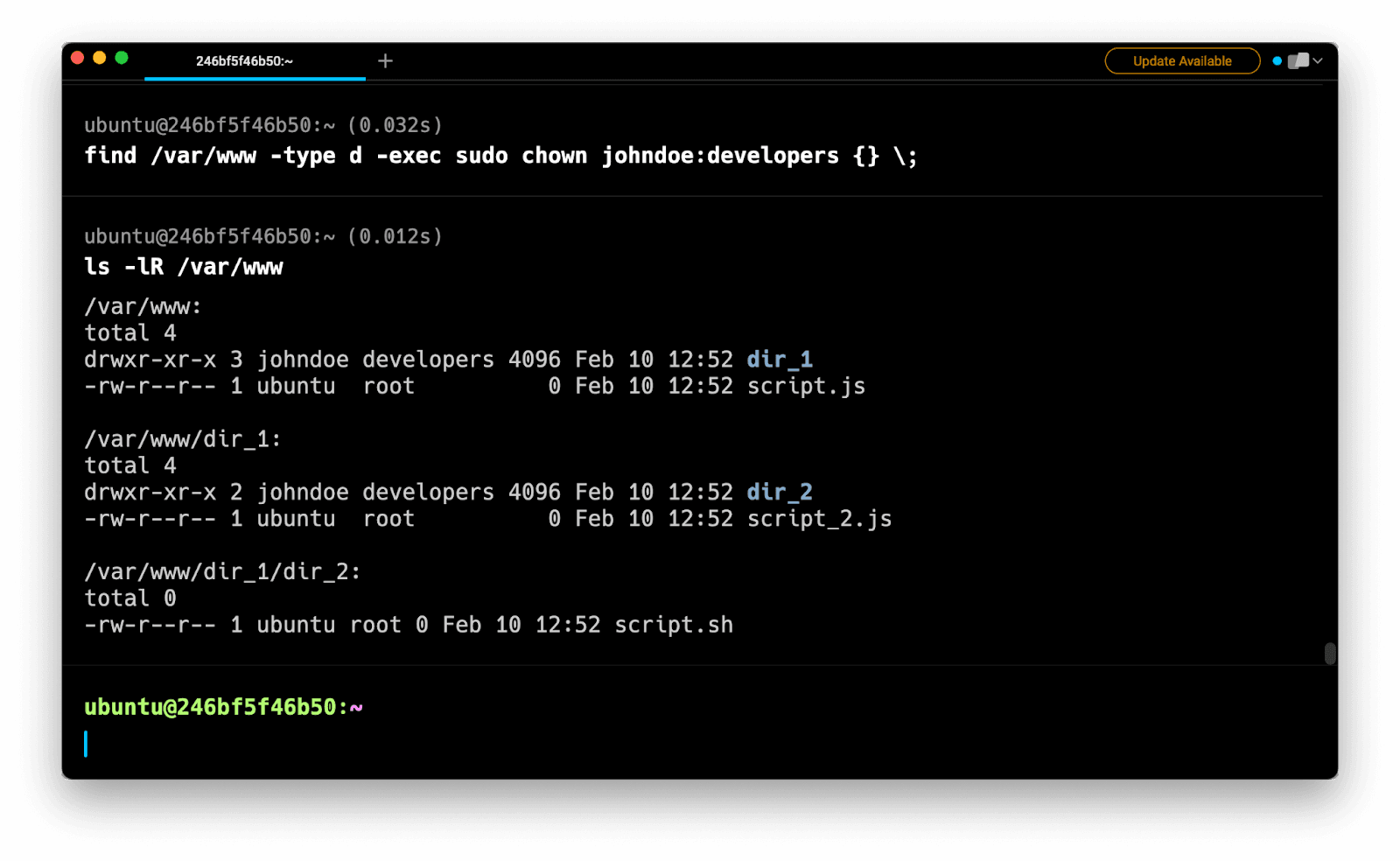Click the script.sh filename in the listing

(673, 625)
